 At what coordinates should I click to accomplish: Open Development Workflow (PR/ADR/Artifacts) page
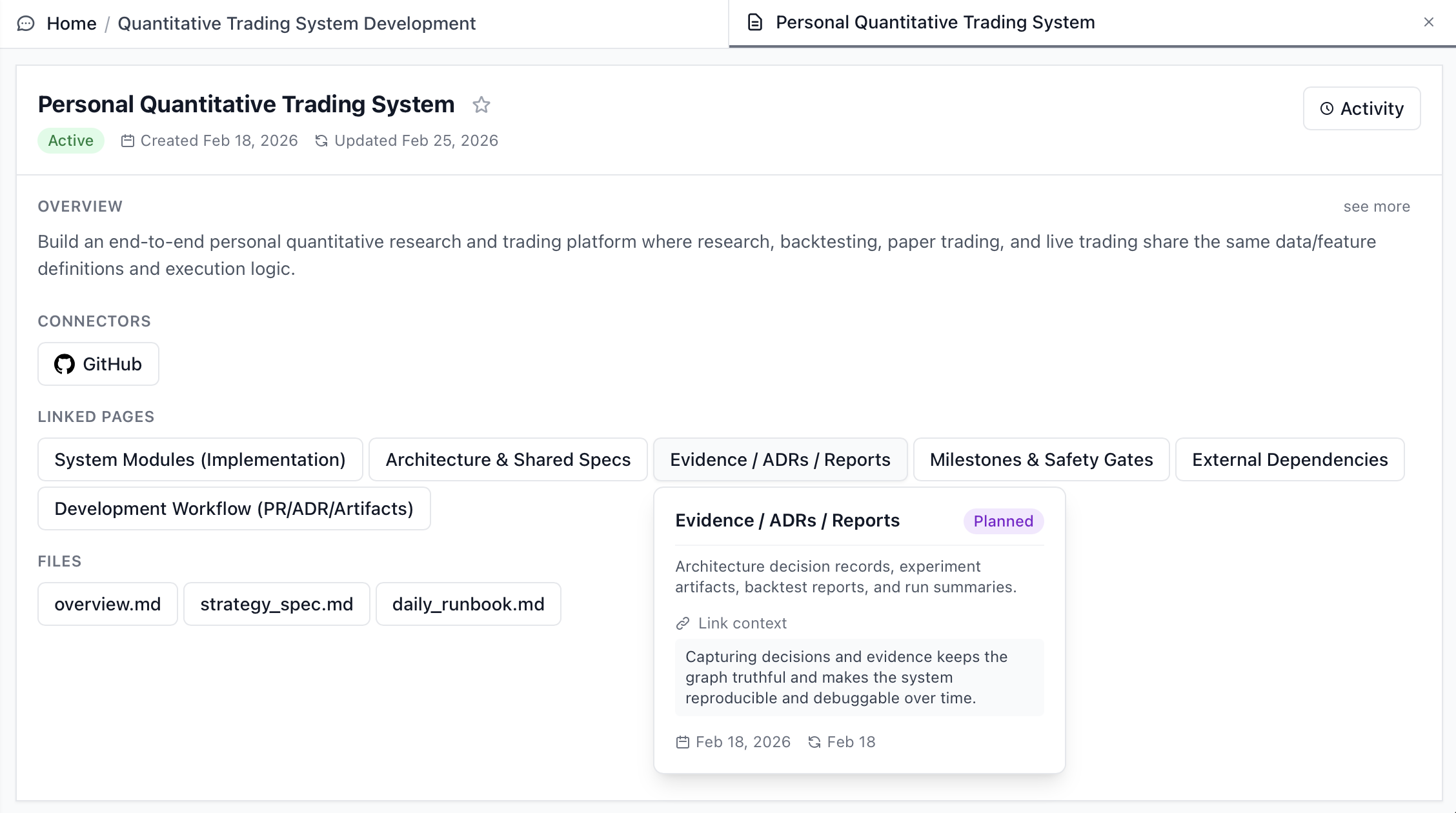coord(234,508)
